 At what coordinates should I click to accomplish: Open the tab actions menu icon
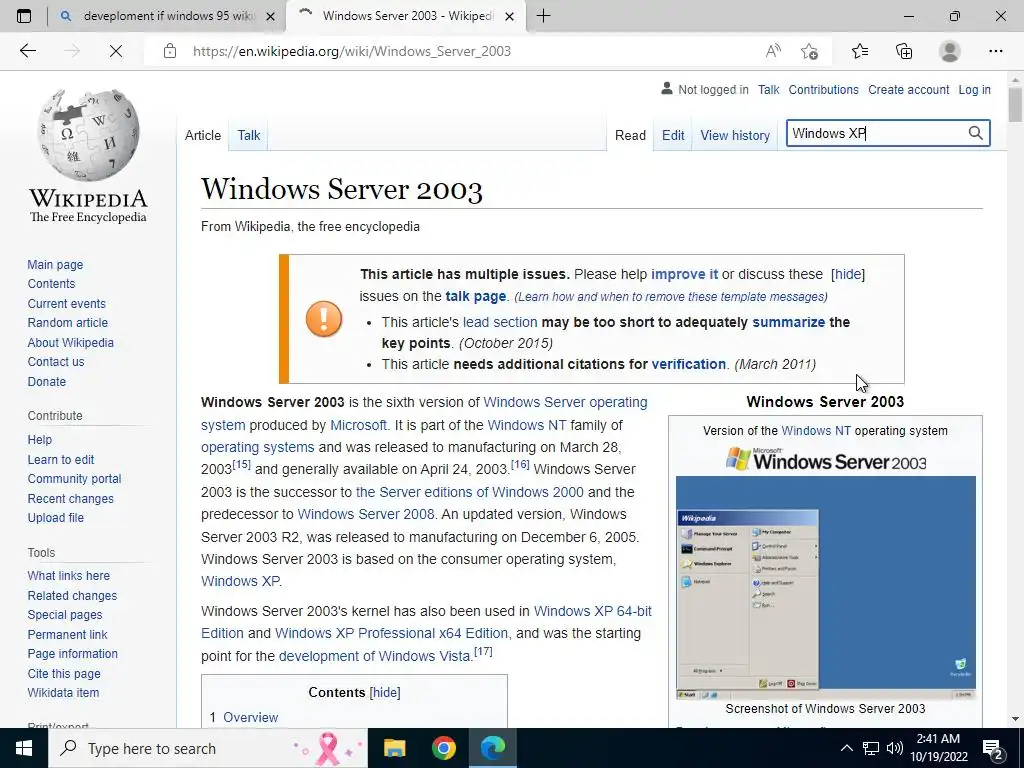pyautogui.click(x=24, y=16)
